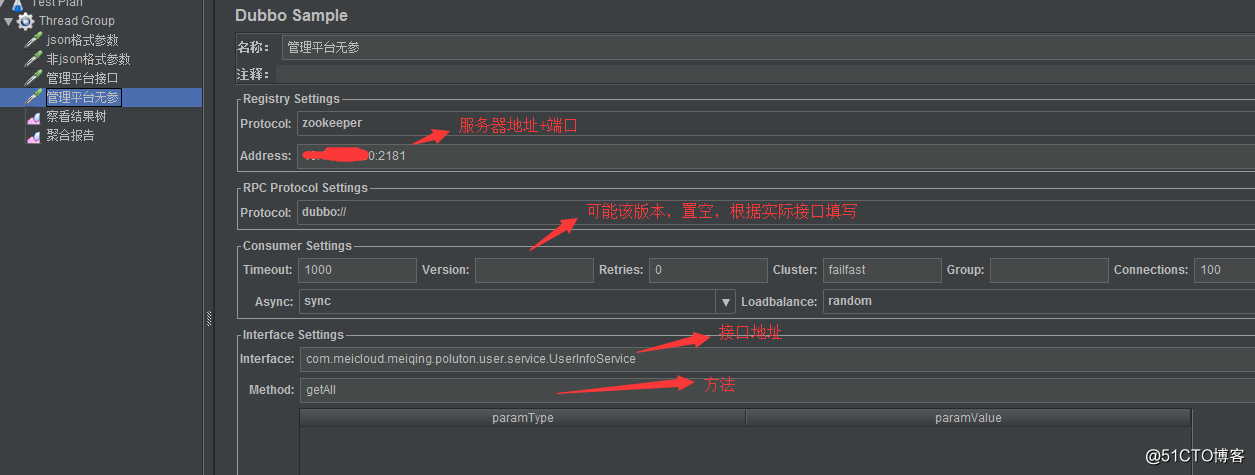Open 察看结果树 results listener
Screen dimensions: 1255x475
click(x=76, y=117)
